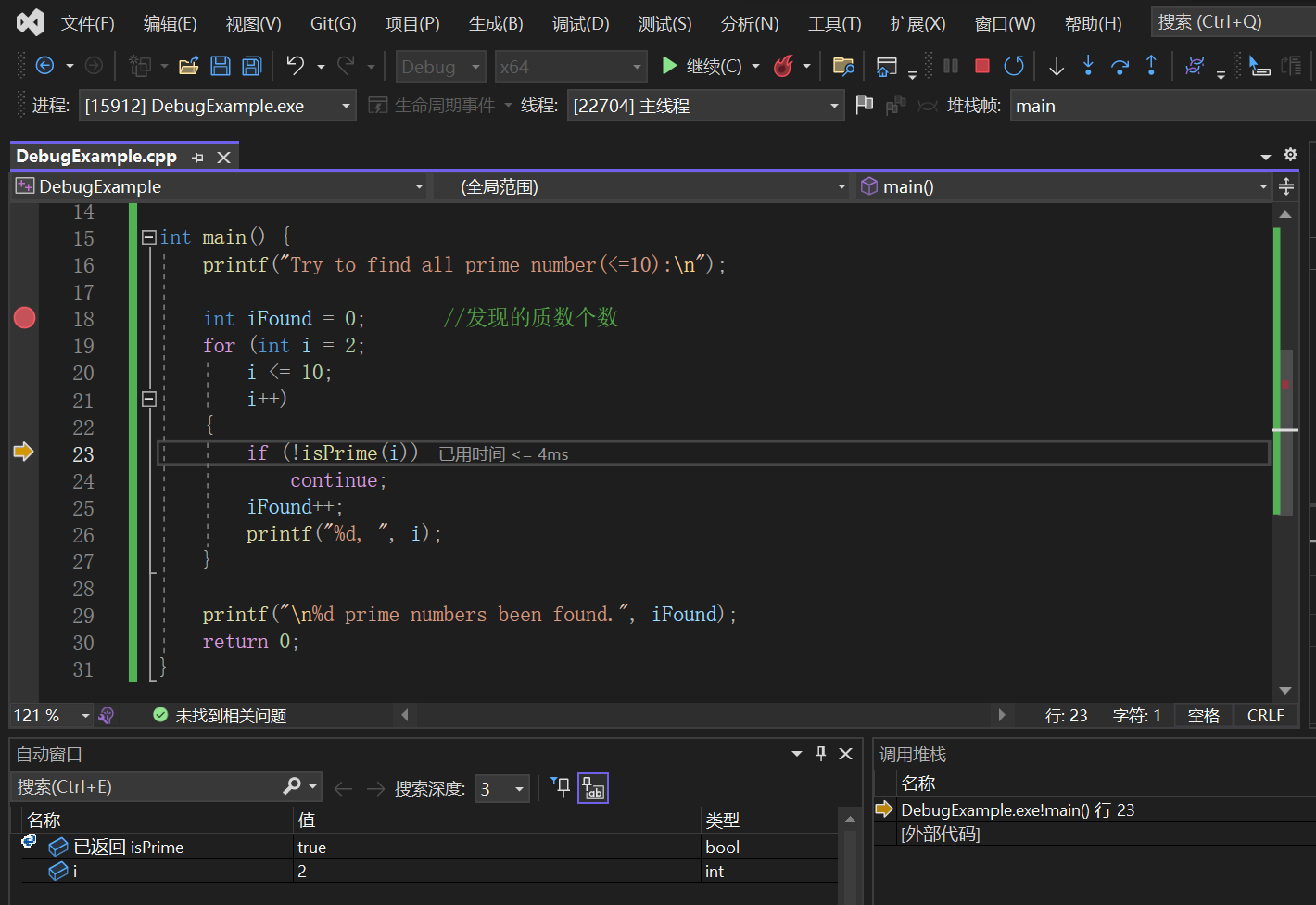Open the Debug configuration dropdown

tap(441, 67)
